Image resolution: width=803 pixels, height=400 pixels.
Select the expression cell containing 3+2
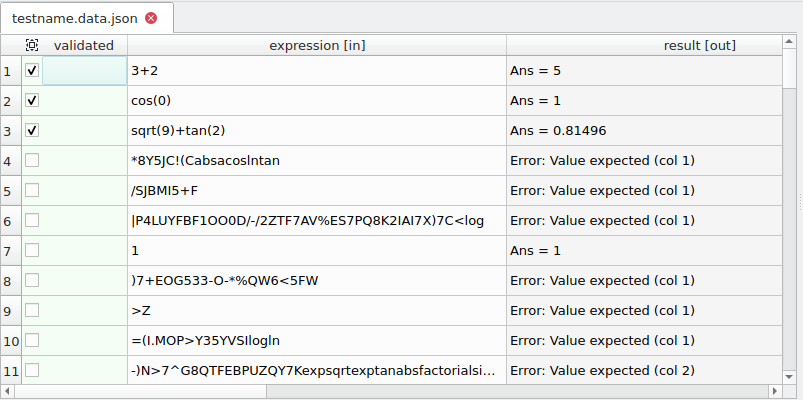316,71
